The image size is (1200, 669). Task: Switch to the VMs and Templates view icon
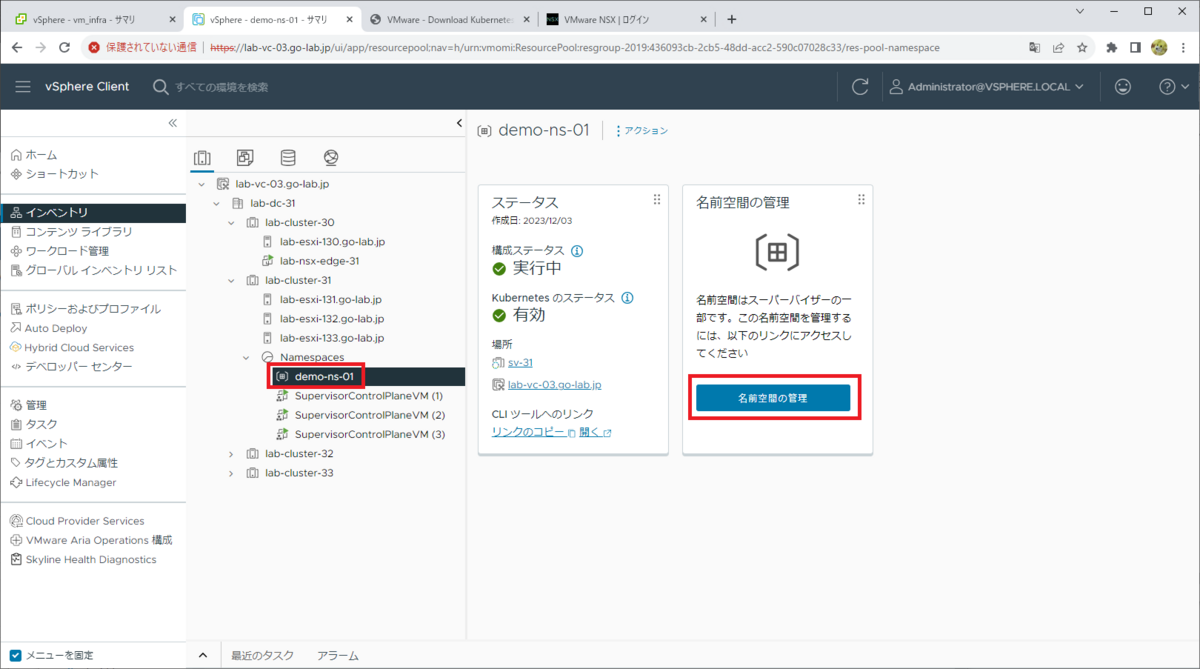(243, 157)
